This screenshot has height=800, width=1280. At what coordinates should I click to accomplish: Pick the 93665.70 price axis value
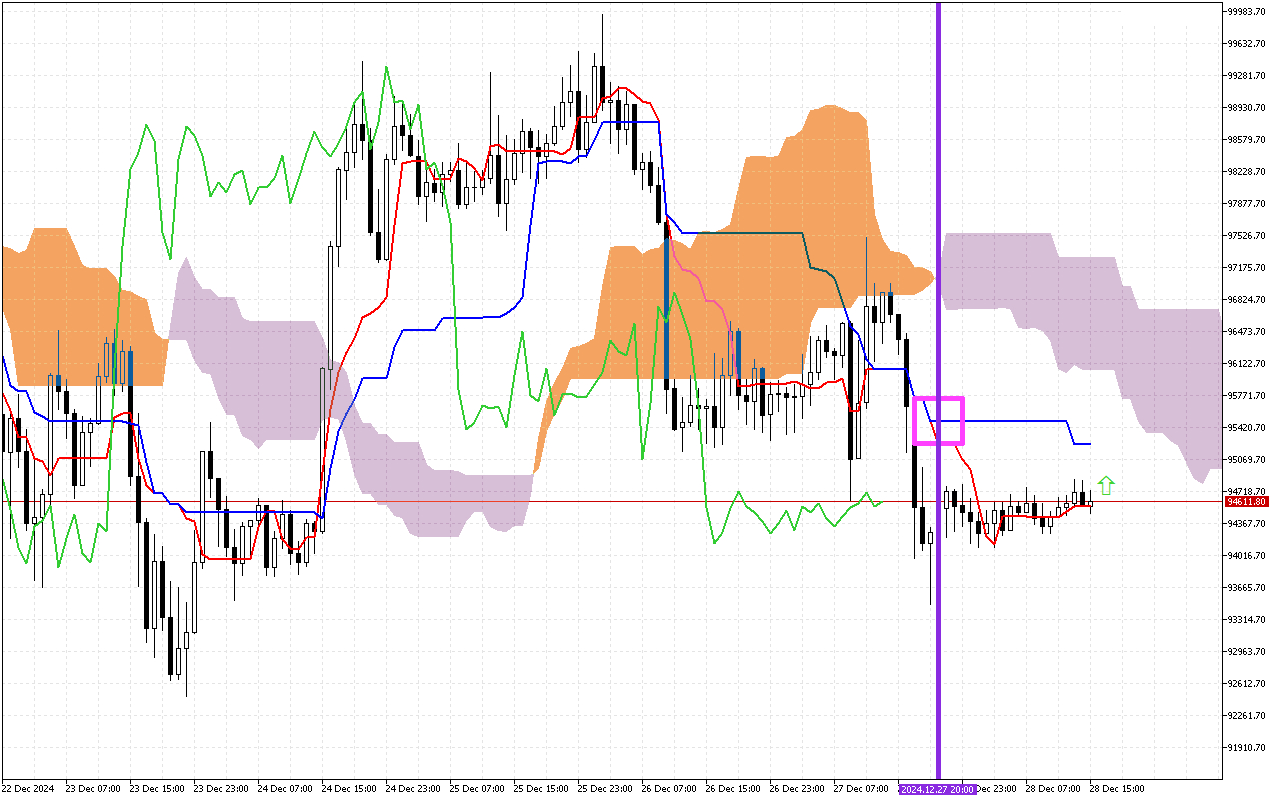(1246, 588)
